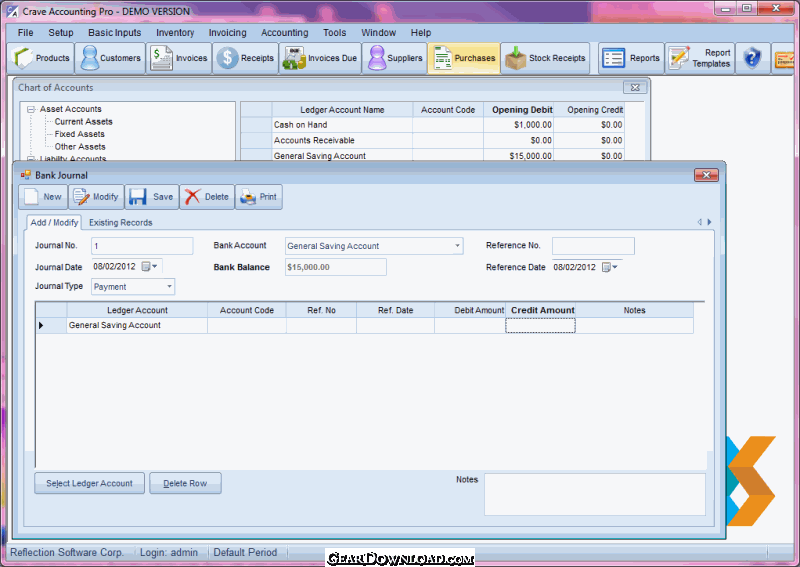Screen dimensions: 800x567
Task: Click Modify in Bank Journal toolbar
Action: coord(96,197)
